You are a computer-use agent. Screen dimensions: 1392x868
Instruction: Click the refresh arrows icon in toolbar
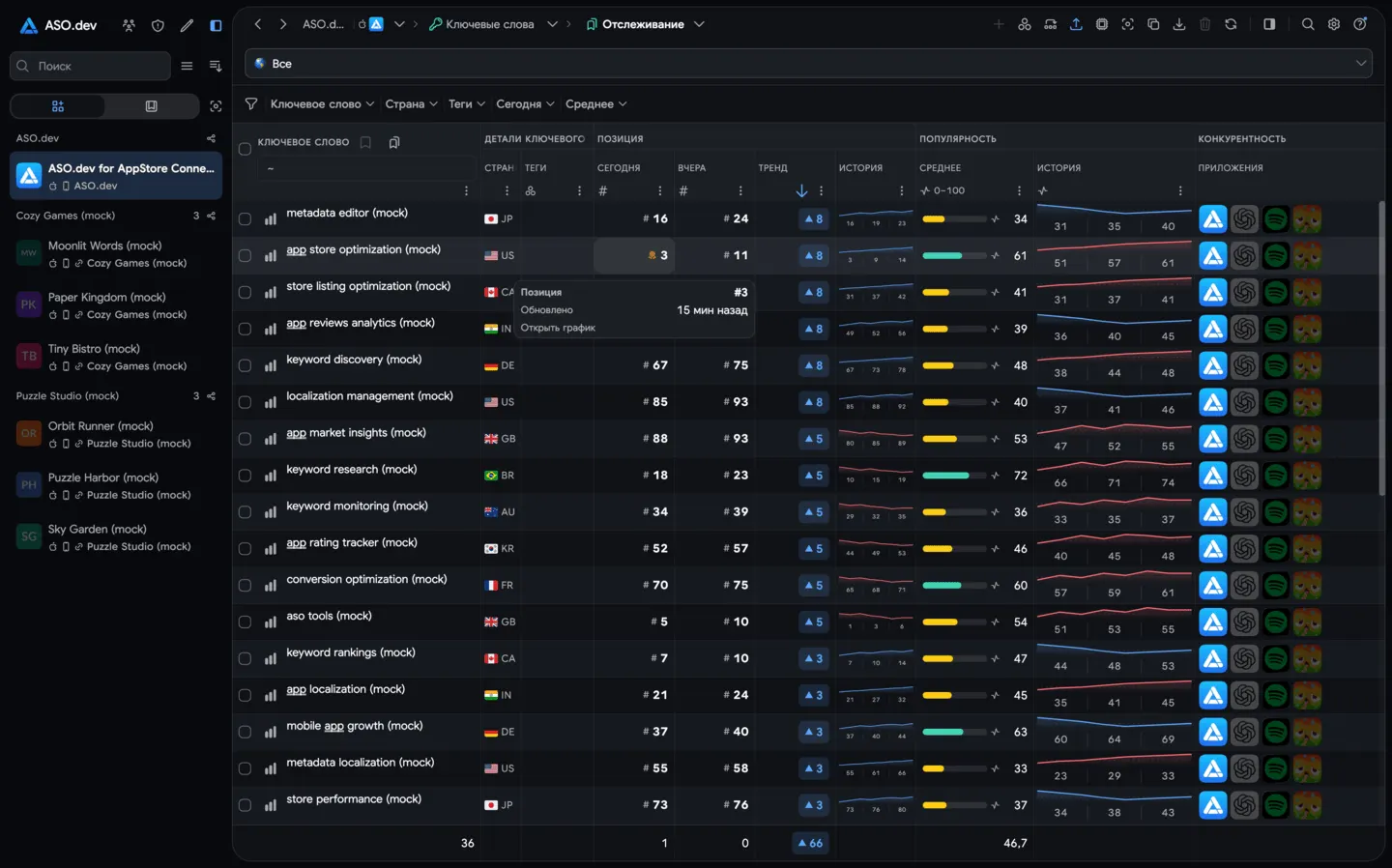coord(1231,24)
